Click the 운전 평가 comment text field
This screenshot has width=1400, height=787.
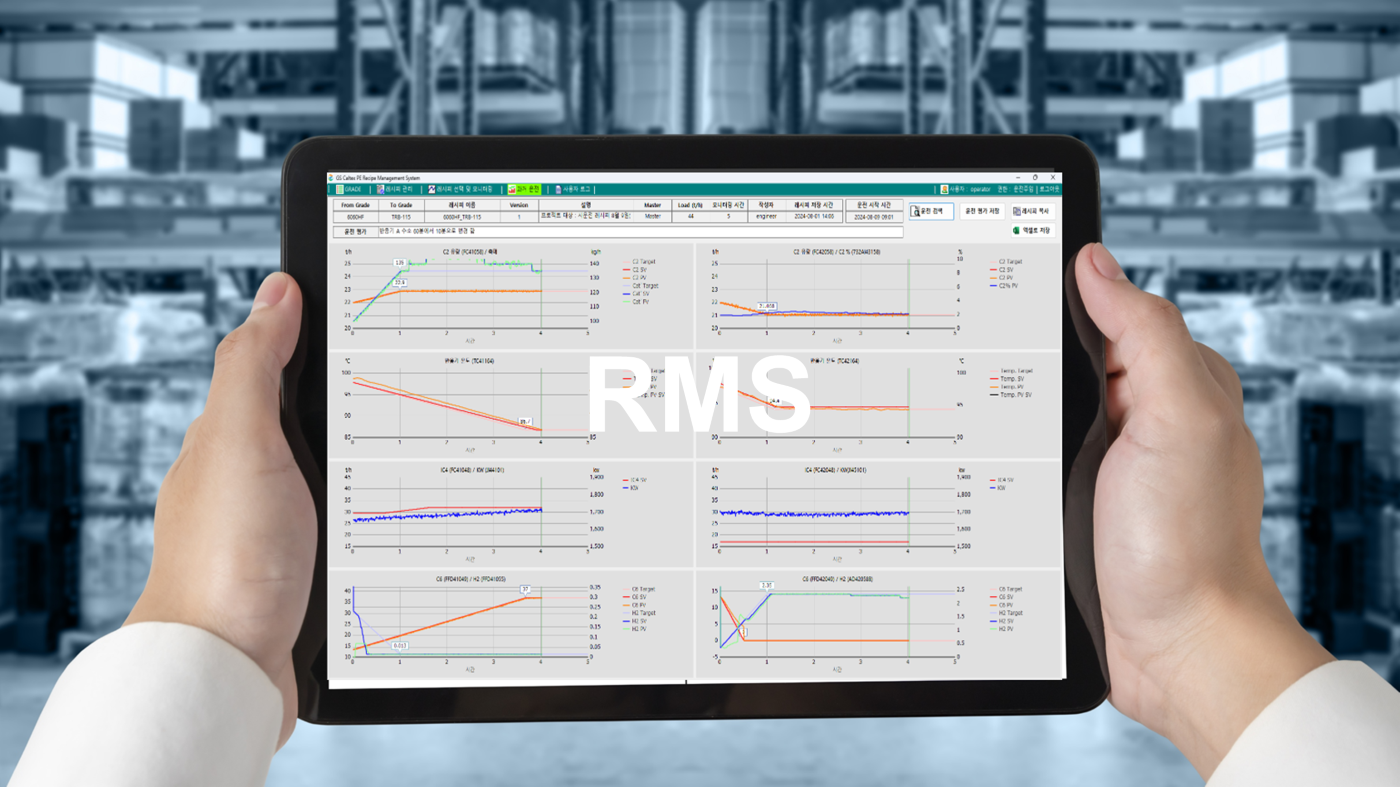(x=640, y=232)
